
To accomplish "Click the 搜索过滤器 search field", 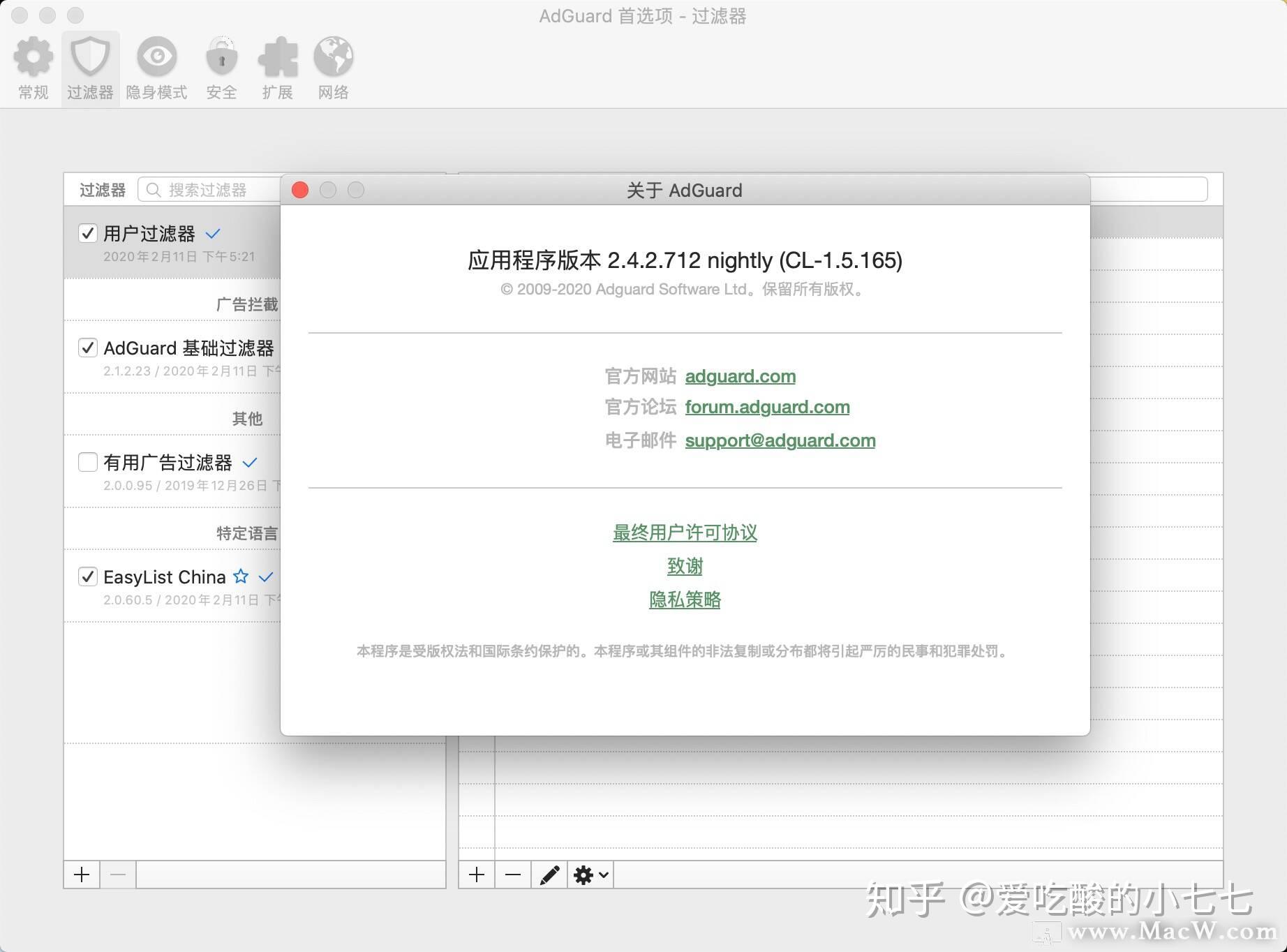I will tap(209, 189).
